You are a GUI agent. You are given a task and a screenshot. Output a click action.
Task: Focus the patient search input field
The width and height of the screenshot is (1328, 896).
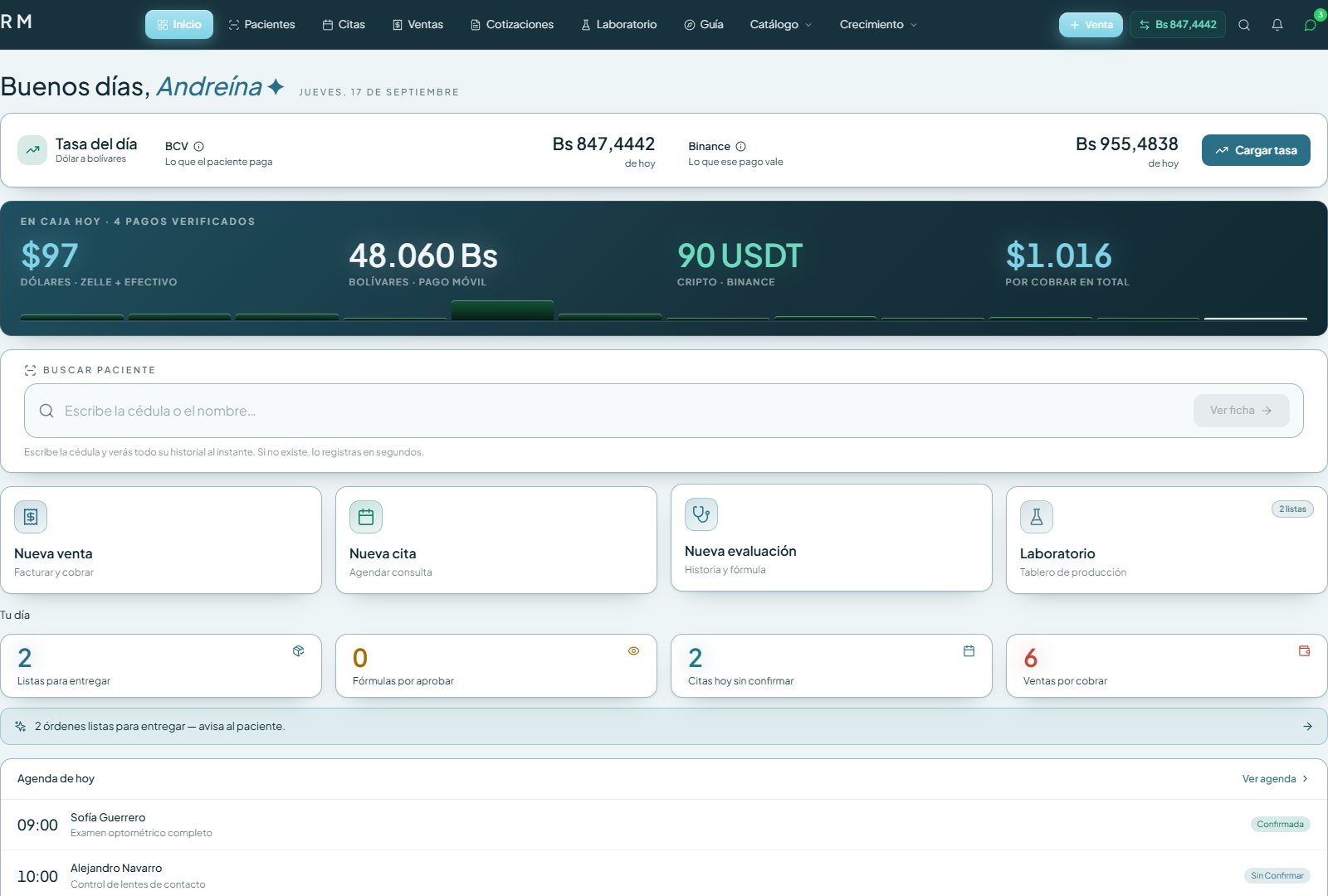[x=606, y=411]
